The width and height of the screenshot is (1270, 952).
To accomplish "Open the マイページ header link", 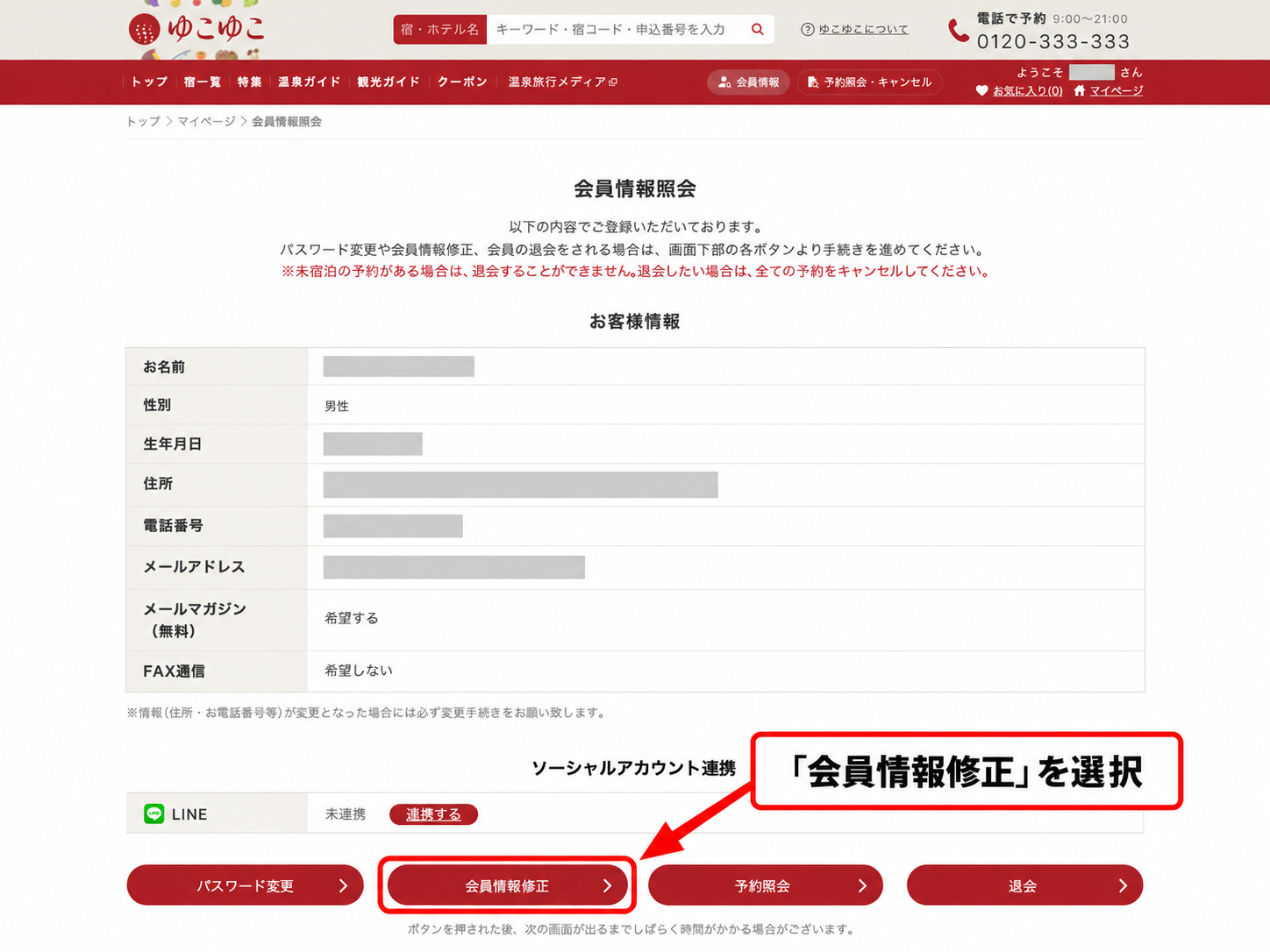I will point(1116,90).
